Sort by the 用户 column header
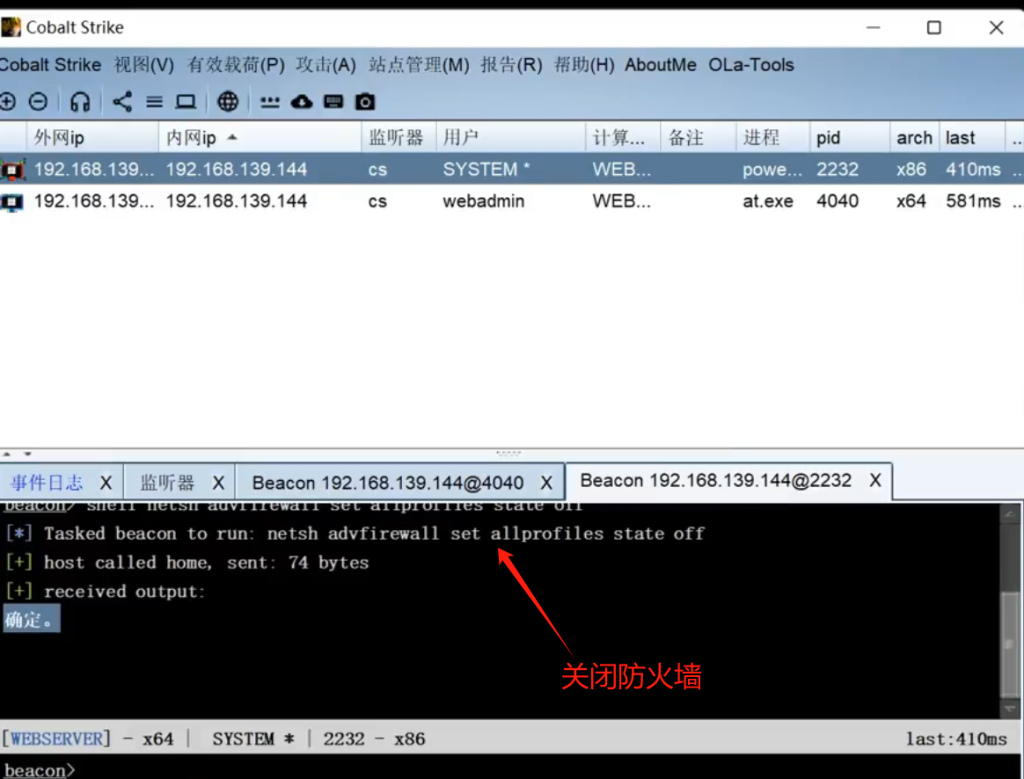 (x=511, y=138)
